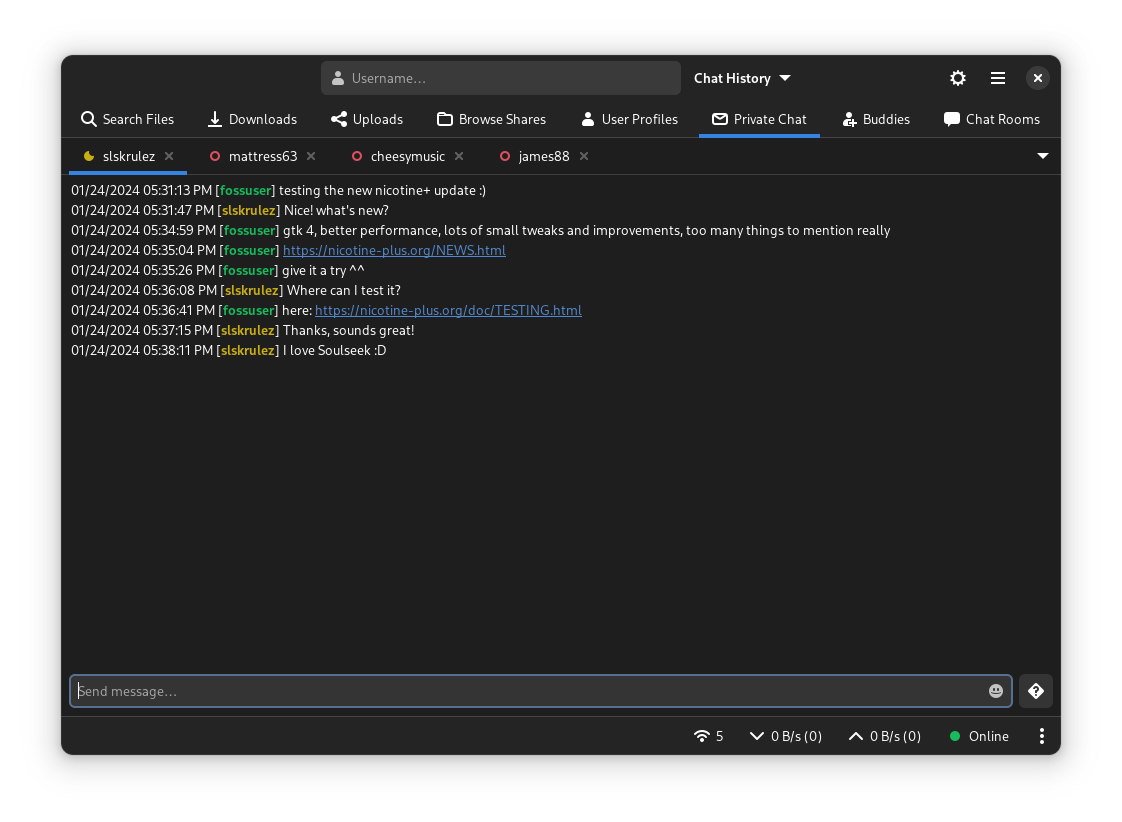Click the chat command help icon

[1035, 691]
